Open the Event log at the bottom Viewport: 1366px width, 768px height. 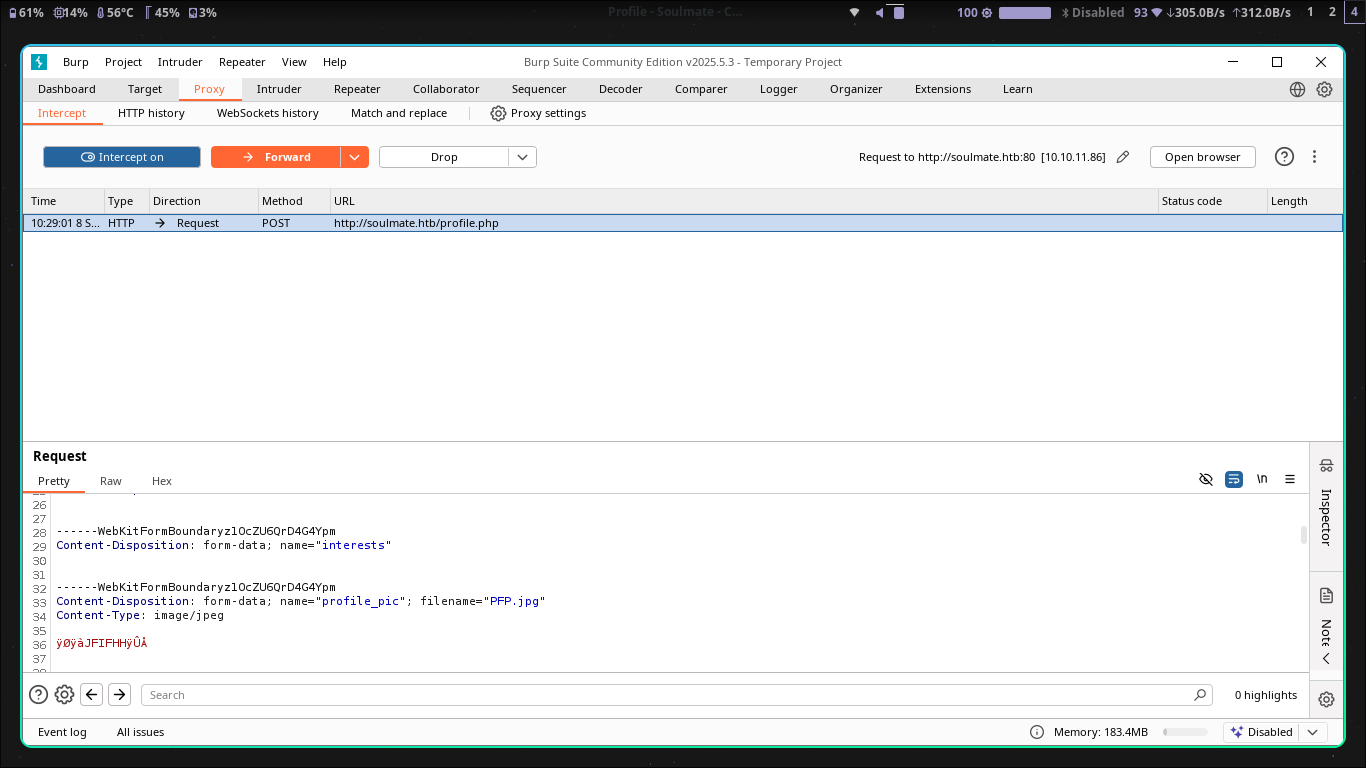click(x=62, y=732)
